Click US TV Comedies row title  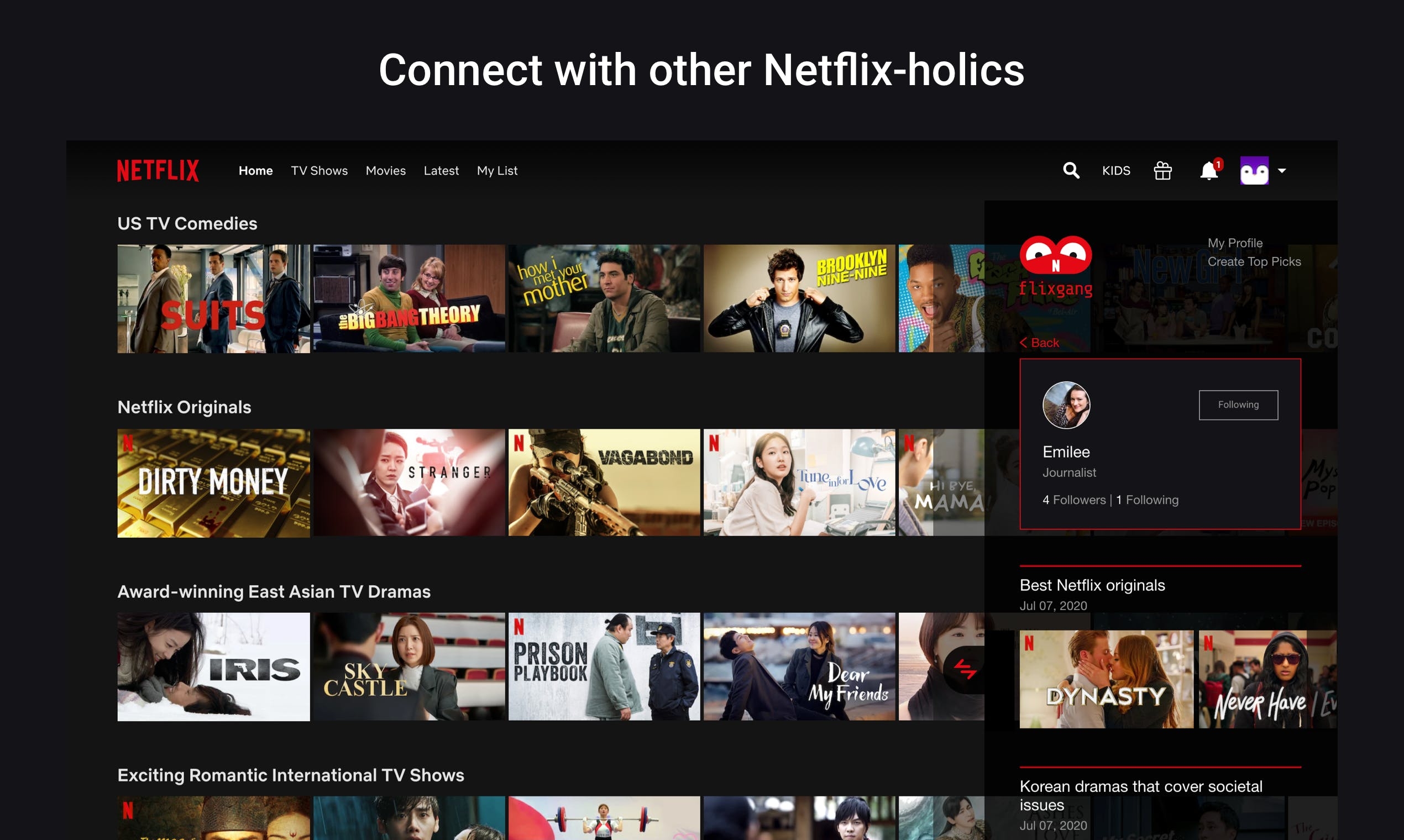[x=187, y=224]
